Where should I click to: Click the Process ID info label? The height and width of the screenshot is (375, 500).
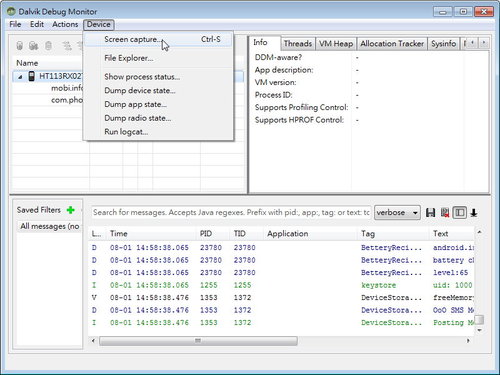coord(274,95)
